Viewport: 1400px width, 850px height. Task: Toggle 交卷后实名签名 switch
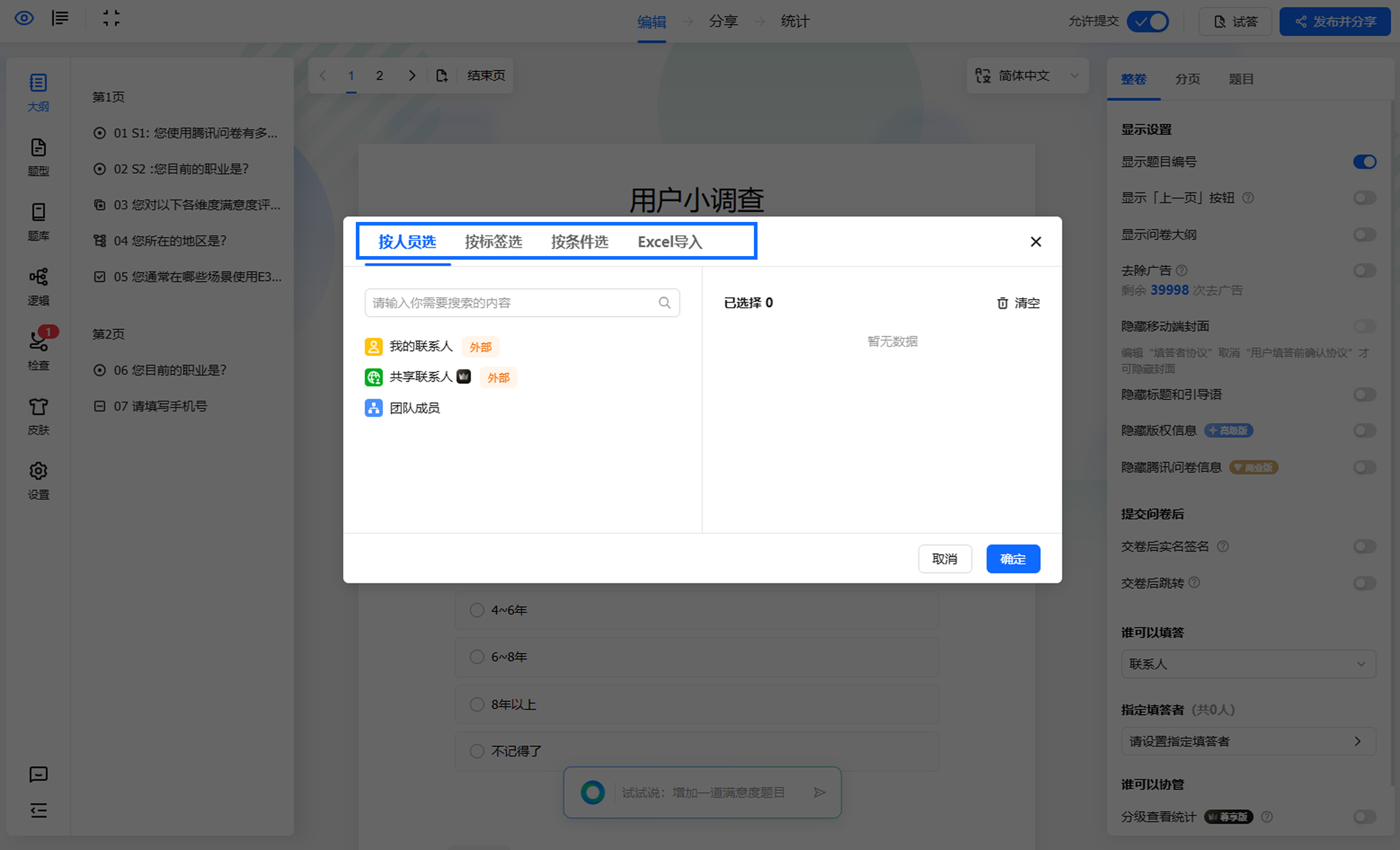1365,547
